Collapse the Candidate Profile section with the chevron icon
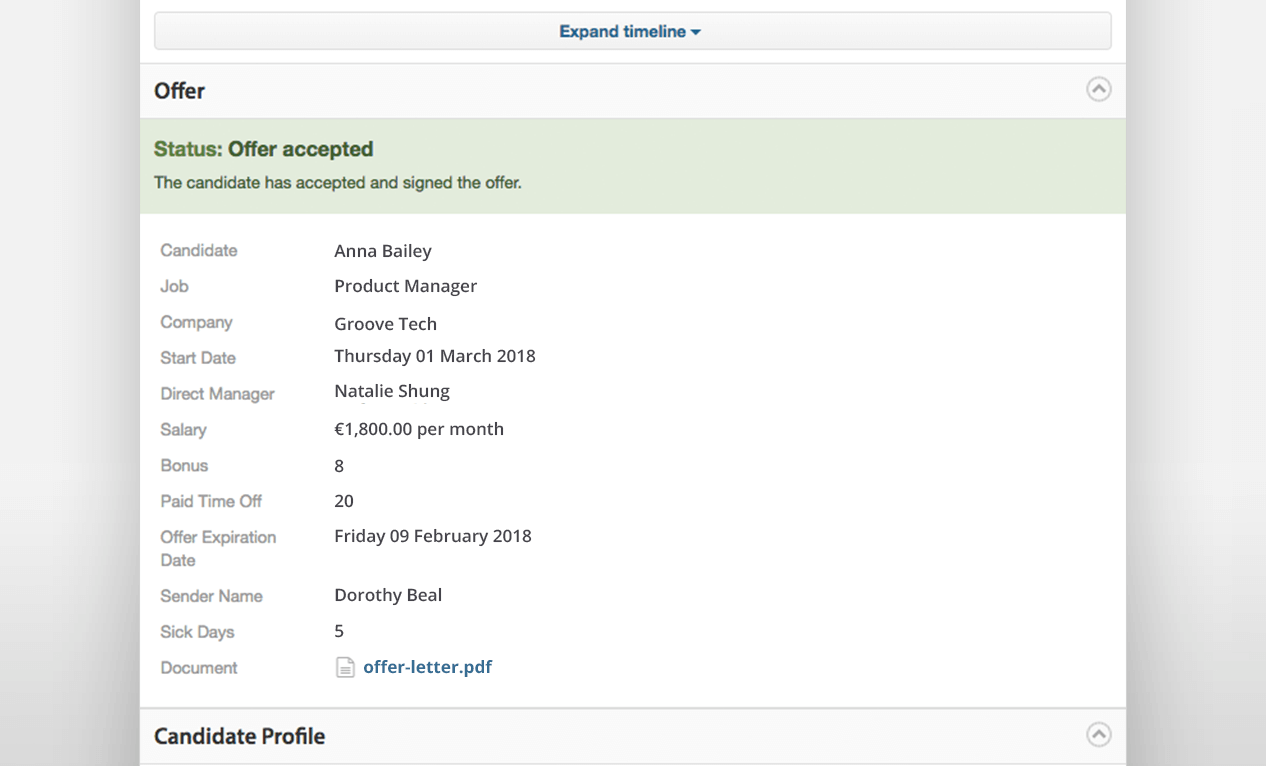 [x=1098, y=734]
